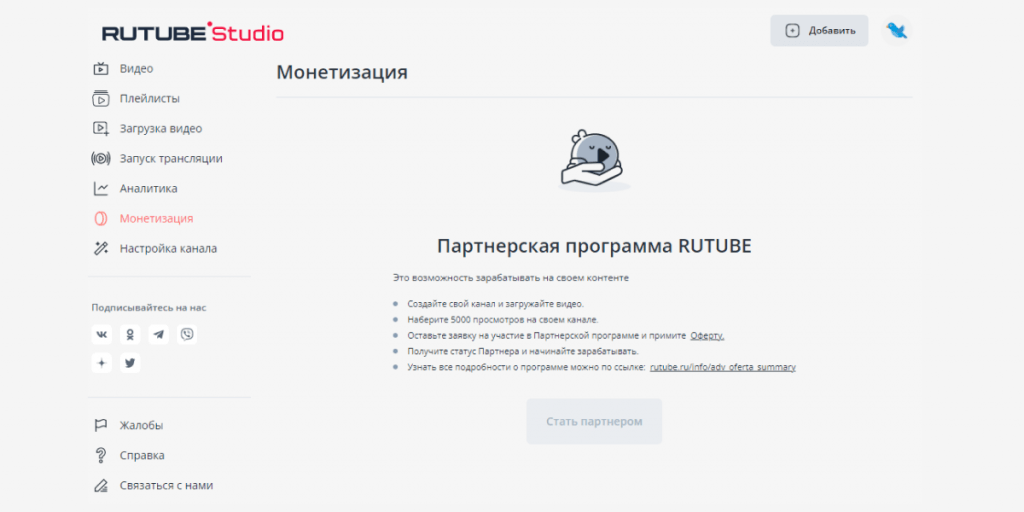Click the Viber icon
This screenshot has width=1024, height=512.
click(187, 334)
